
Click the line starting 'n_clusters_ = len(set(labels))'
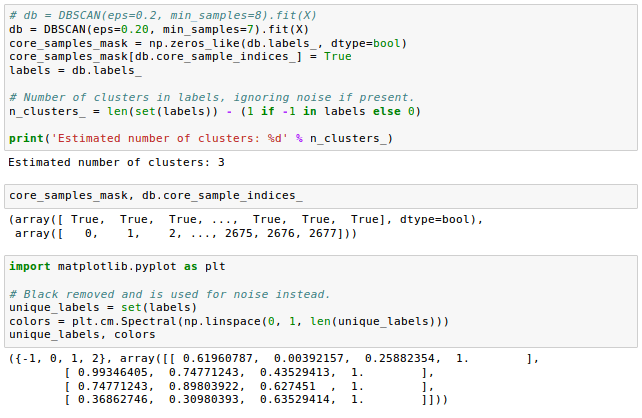point(215,111)
